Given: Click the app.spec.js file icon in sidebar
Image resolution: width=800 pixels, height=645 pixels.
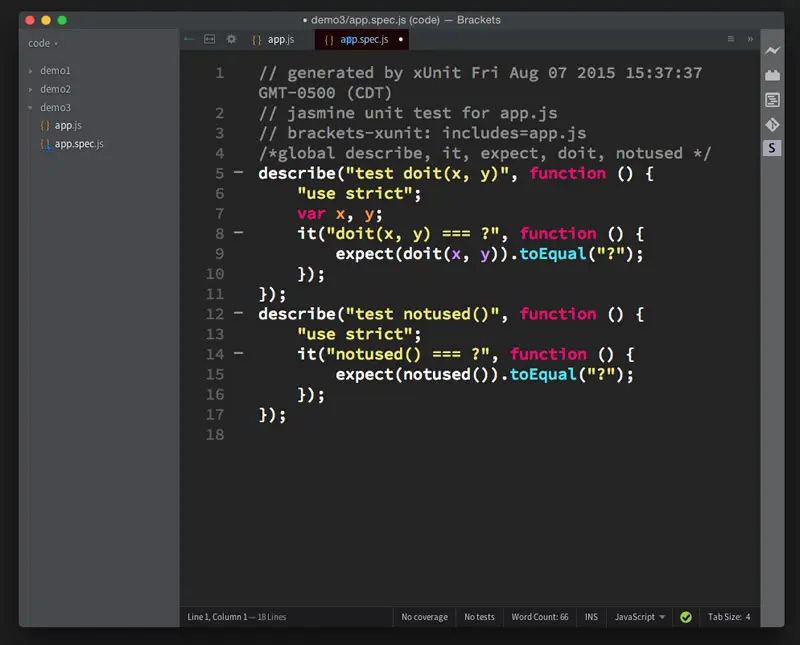Looking at the screenshot, I should [45, 144].
